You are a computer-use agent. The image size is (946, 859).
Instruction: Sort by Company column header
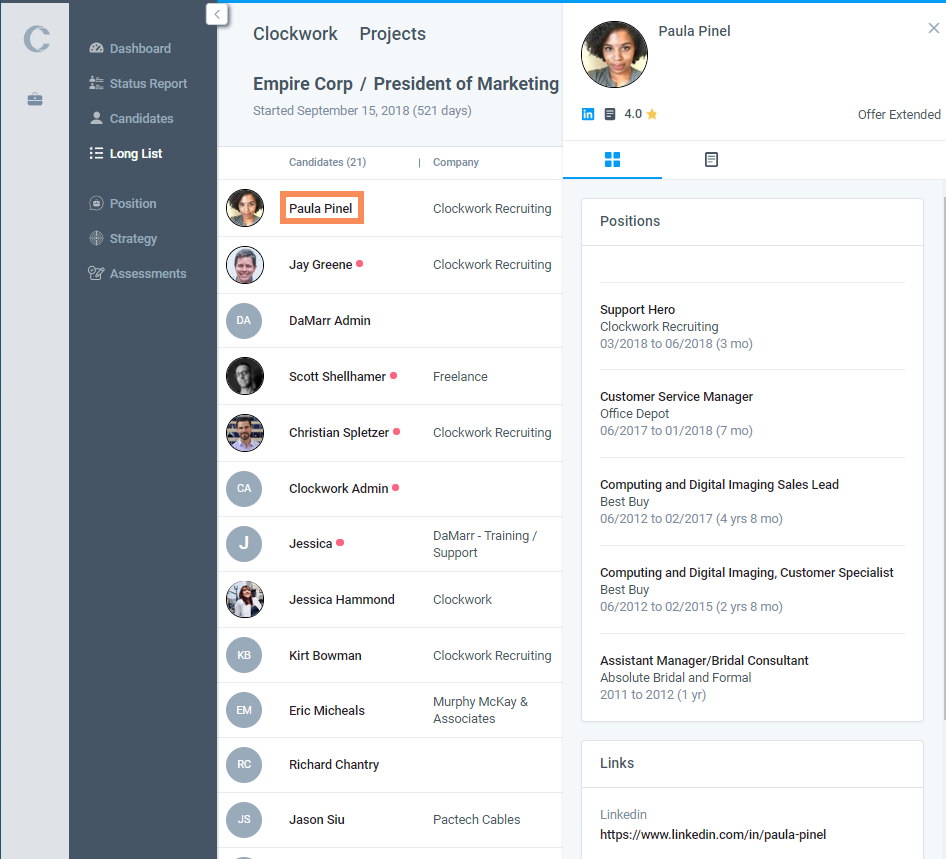456,162
